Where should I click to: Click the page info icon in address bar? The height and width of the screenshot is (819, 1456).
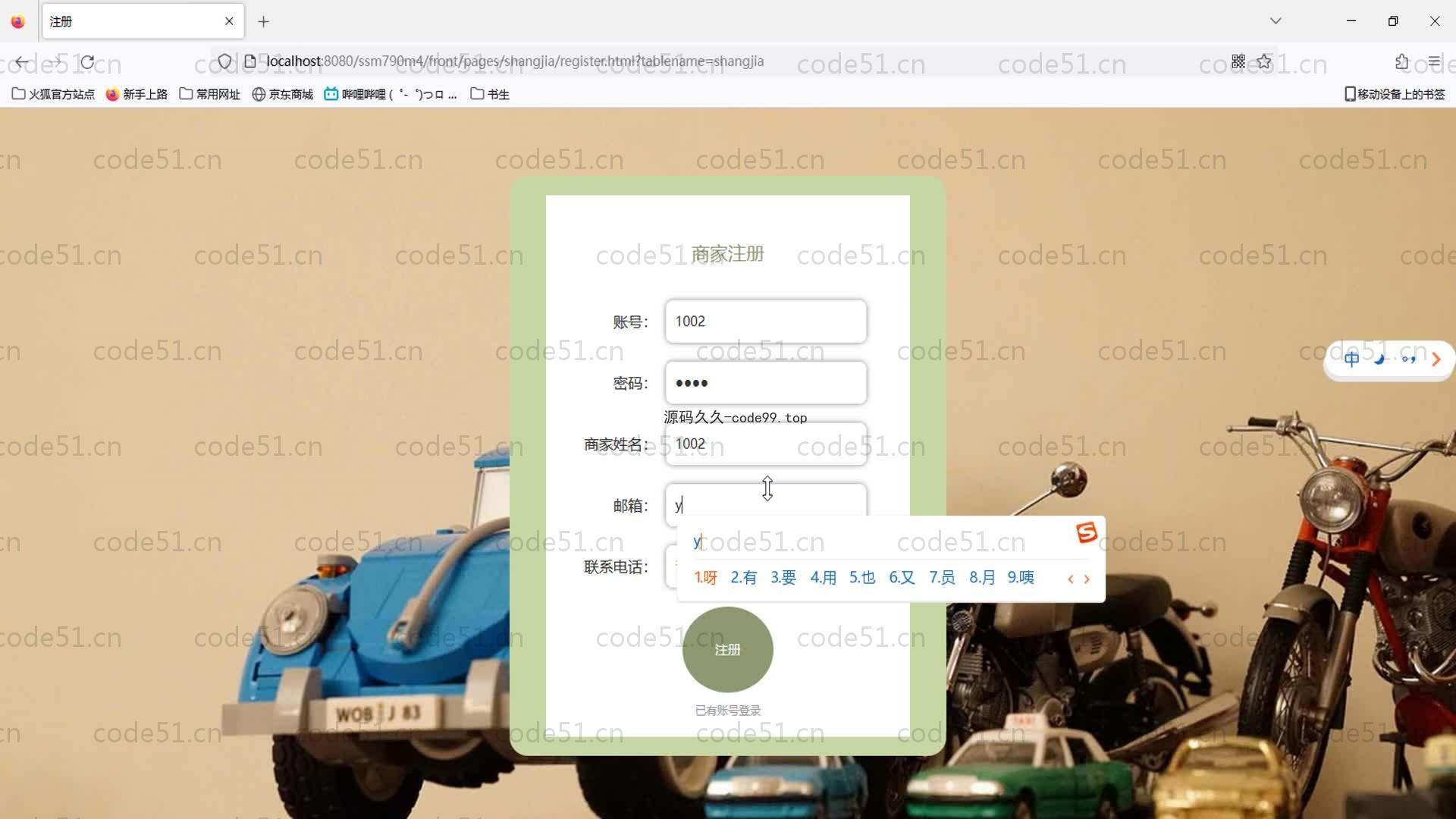tap(249, 61)
